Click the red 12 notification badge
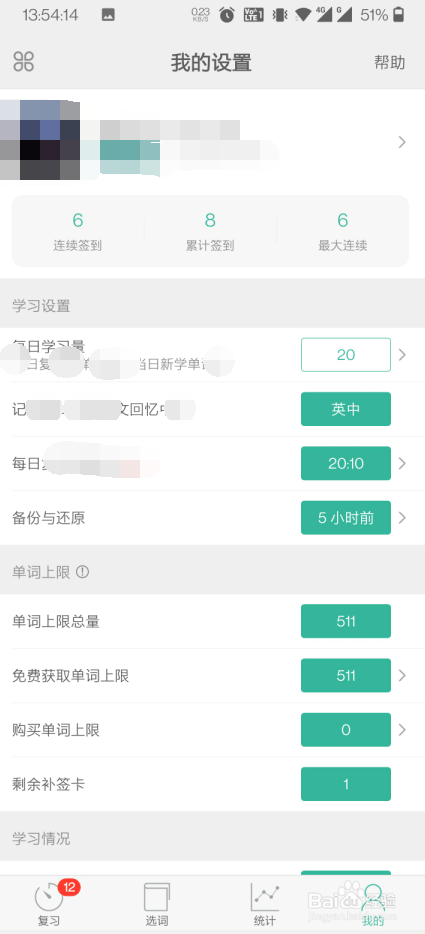425x934 pixels. coord(69,888)
